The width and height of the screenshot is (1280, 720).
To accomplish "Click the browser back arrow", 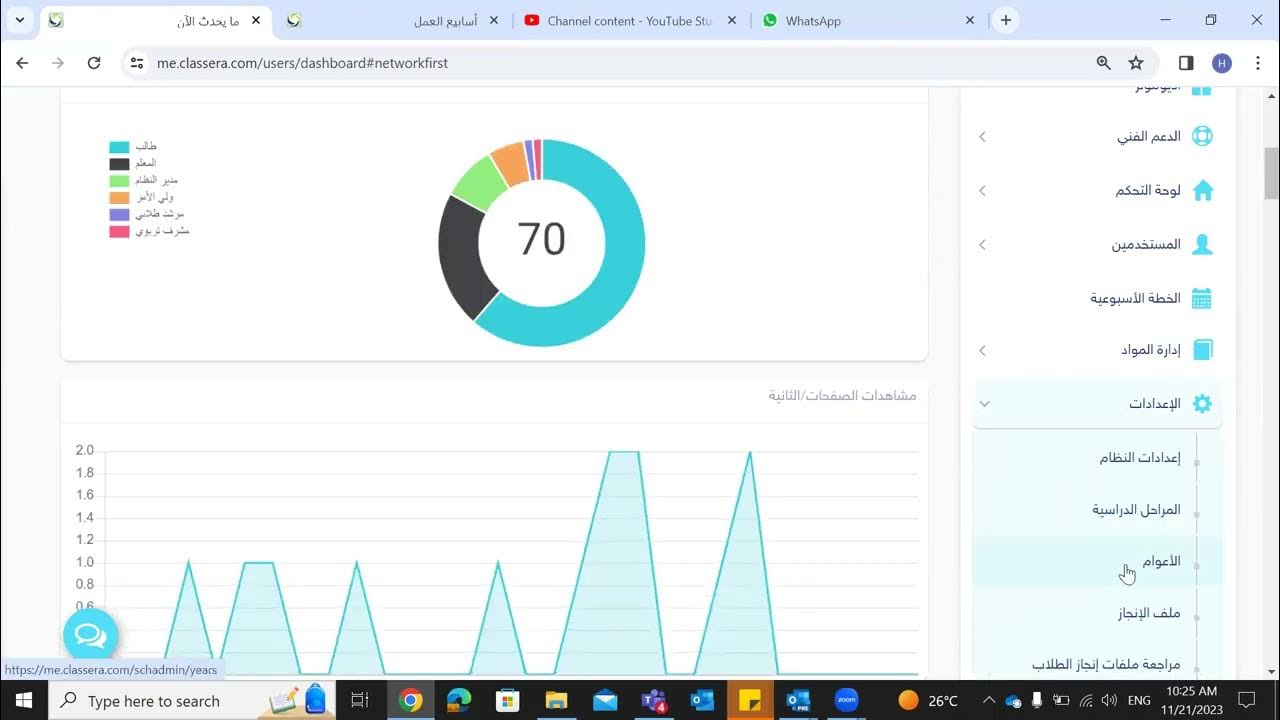I will [23, 63].
